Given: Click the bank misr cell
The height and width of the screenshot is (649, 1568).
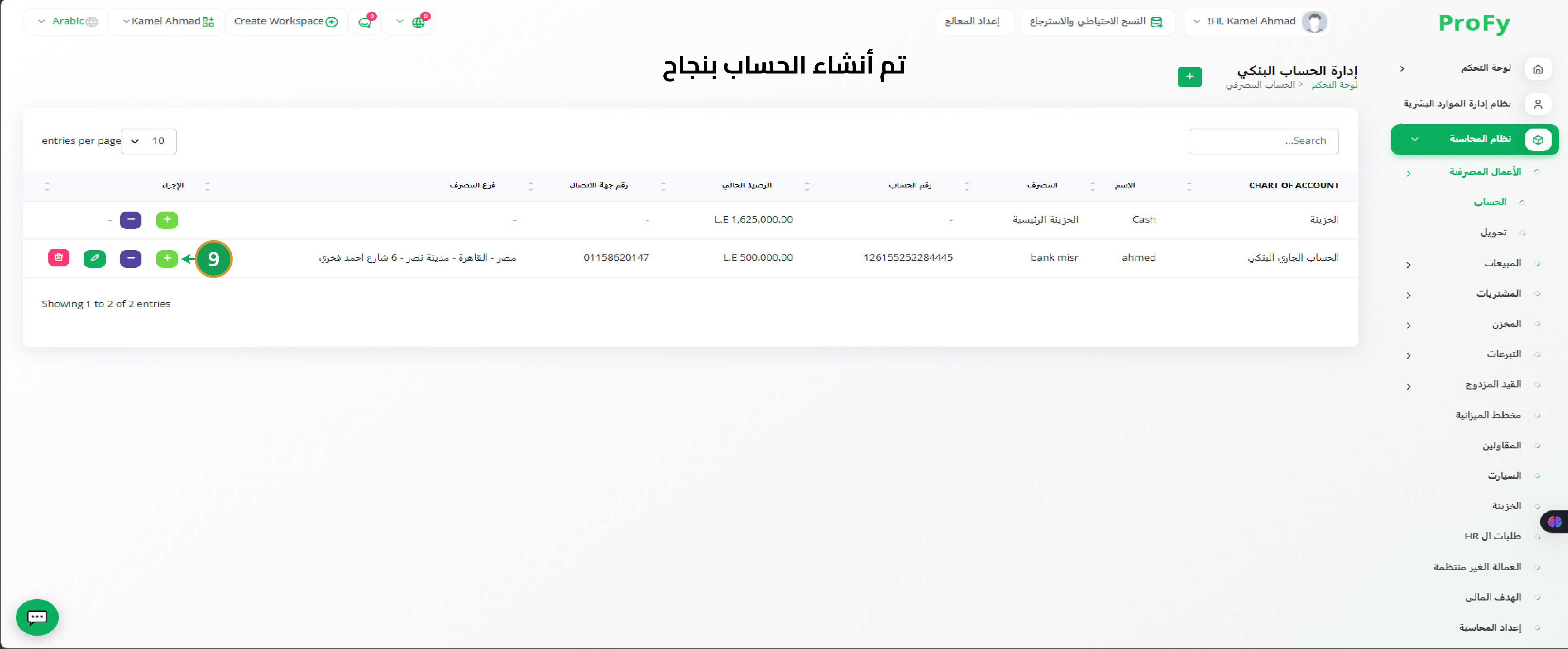Looking at the screenshot, I should click(1054, 258).
